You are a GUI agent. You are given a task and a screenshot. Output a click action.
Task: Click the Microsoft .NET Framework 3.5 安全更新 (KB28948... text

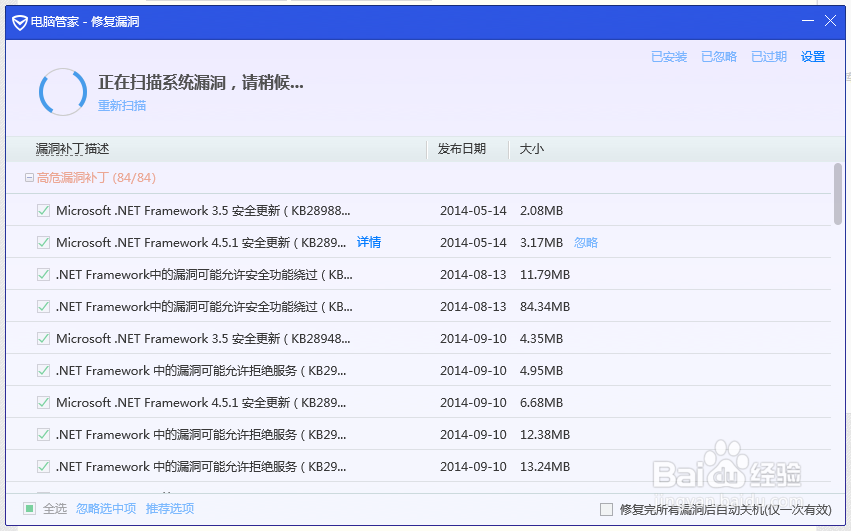(x=203, y=338)
